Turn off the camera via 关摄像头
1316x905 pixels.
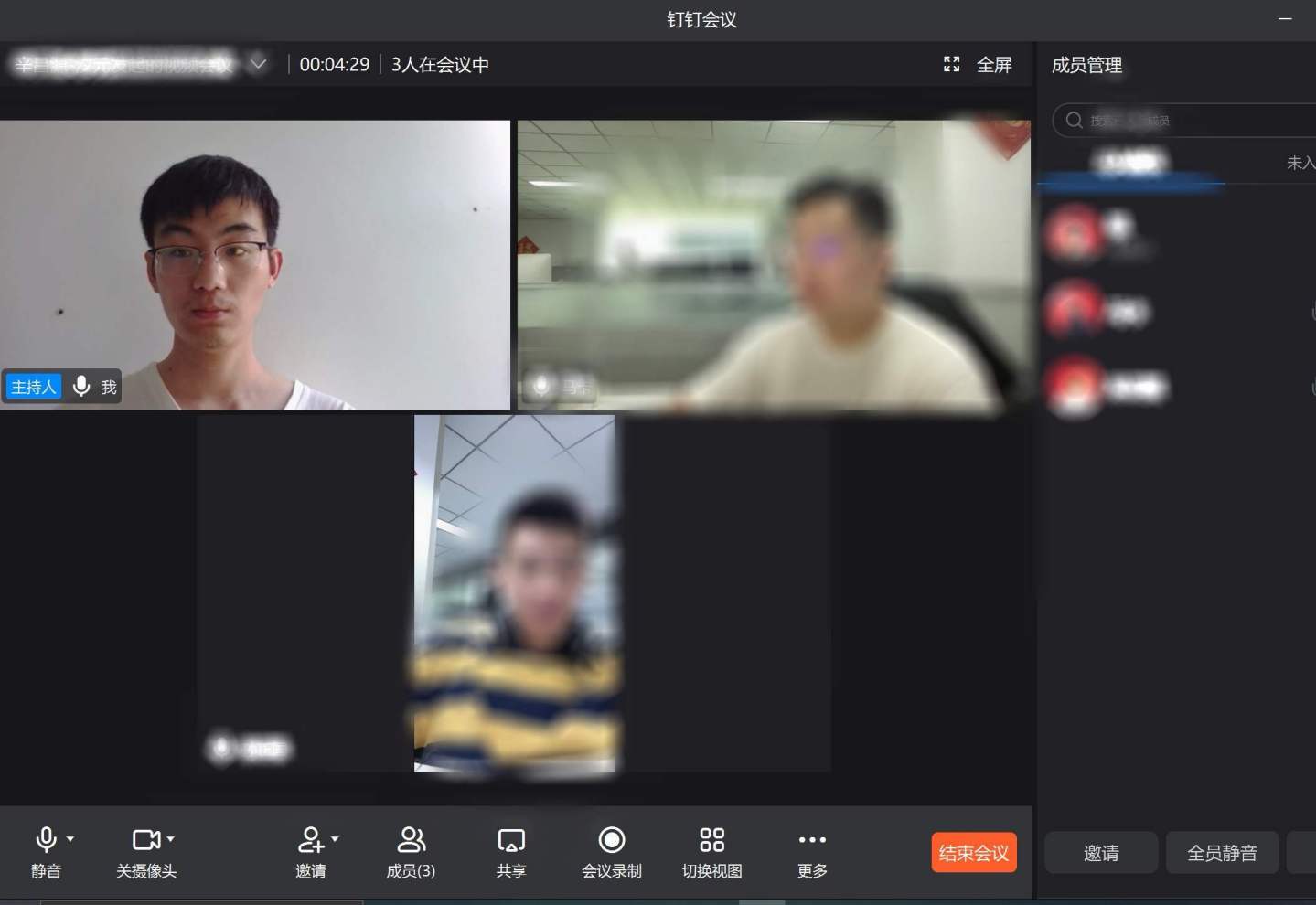[x=145, y=840]
